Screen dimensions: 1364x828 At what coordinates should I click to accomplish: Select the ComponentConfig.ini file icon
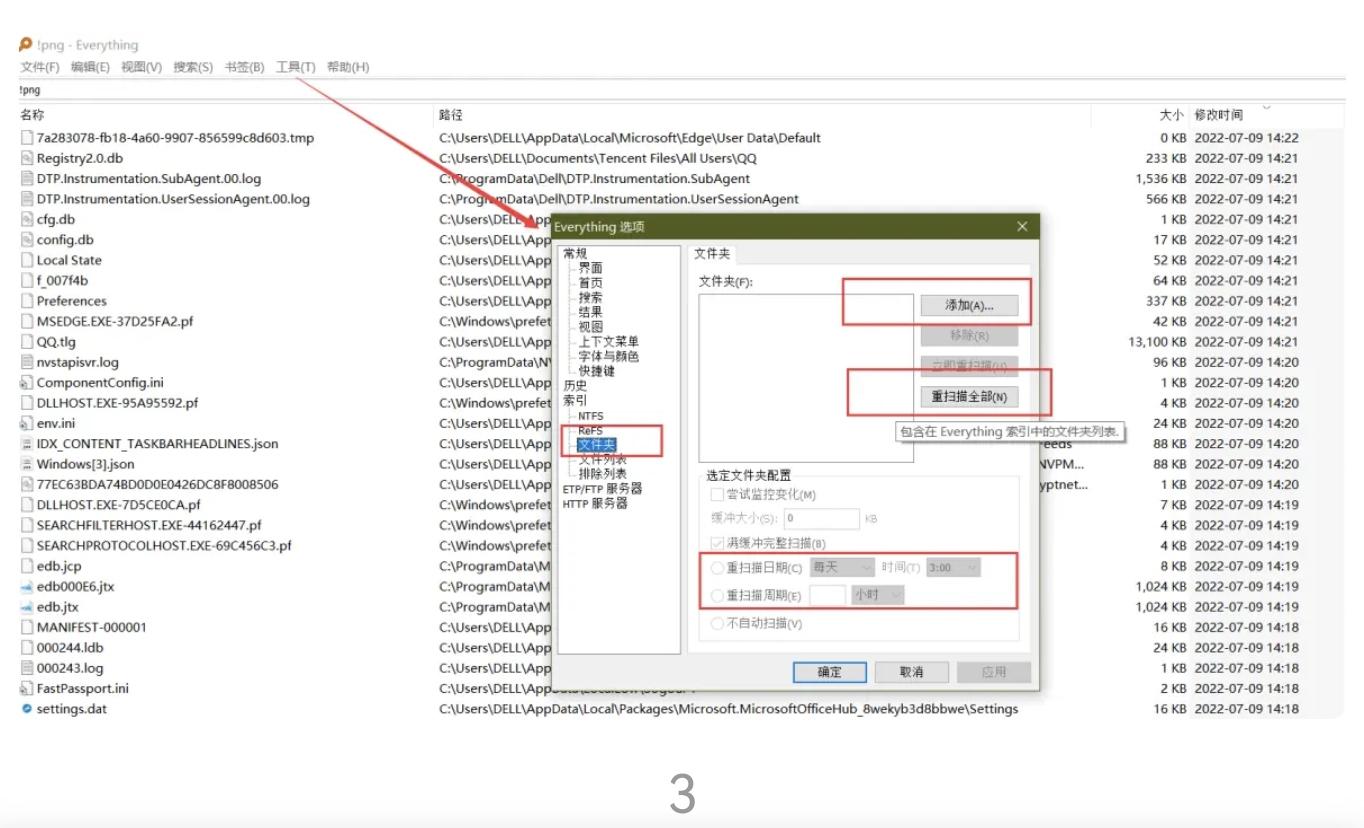27,382
